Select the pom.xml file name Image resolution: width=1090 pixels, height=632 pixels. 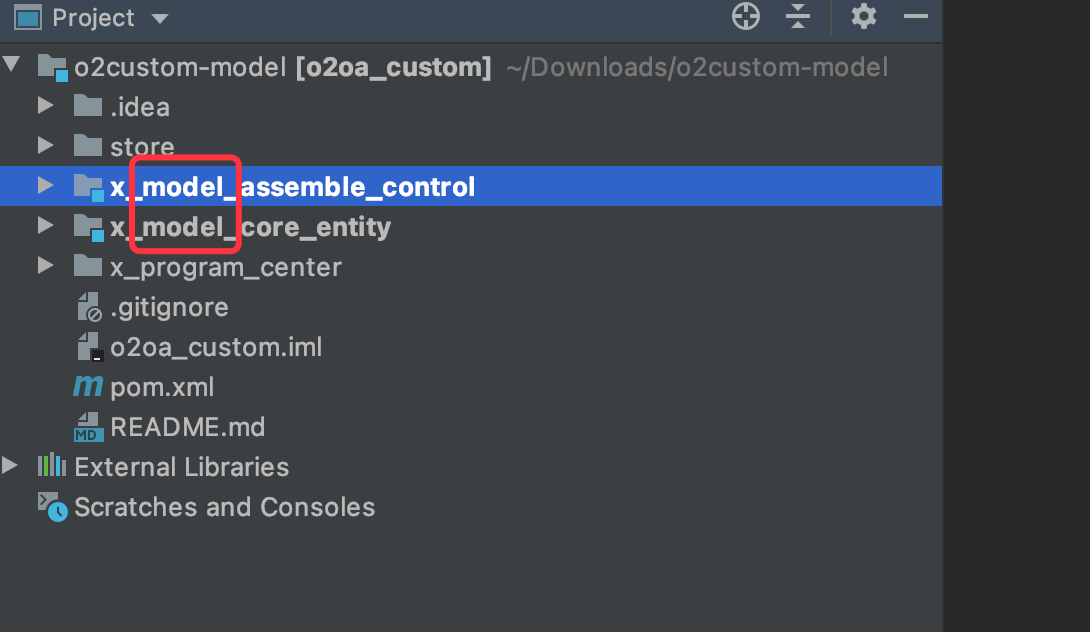pyautogui.click(x=162, y=387)
